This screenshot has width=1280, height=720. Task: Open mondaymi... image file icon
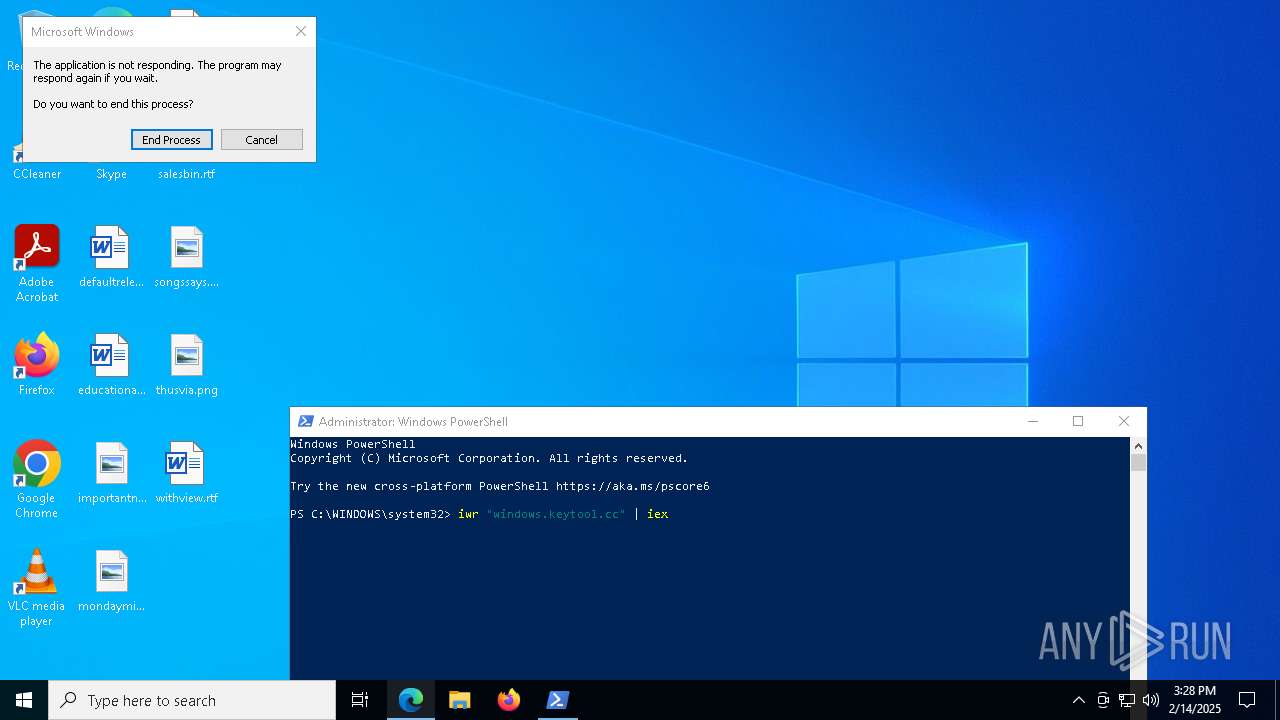pyautogui.click(x=111, y=581)
